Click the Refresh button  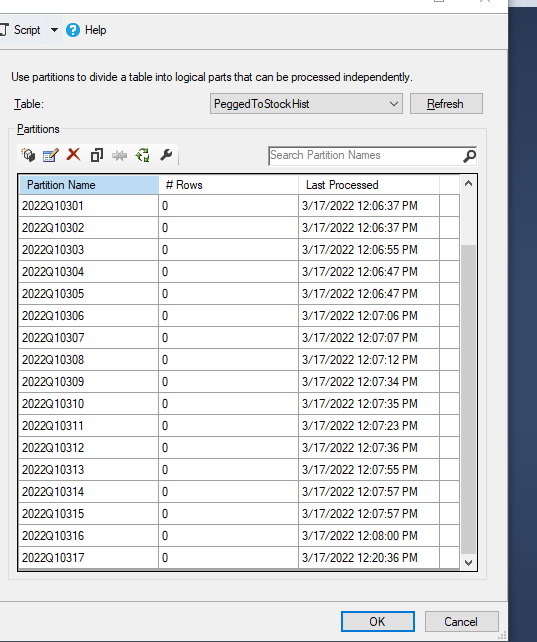446,104
